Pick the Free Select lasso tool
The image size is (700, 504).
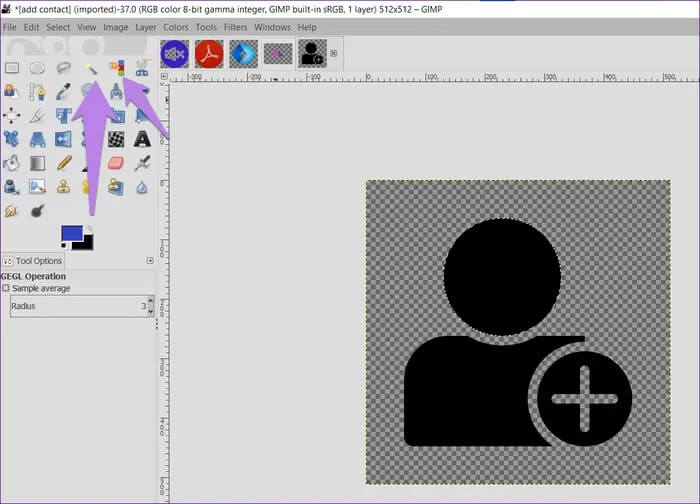[63, 68]
